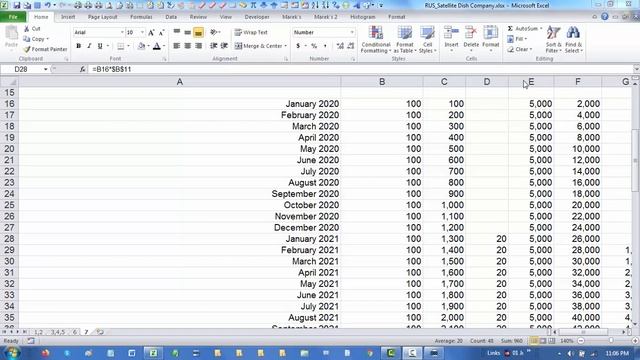Select all cells with corner button

point(9,82)
